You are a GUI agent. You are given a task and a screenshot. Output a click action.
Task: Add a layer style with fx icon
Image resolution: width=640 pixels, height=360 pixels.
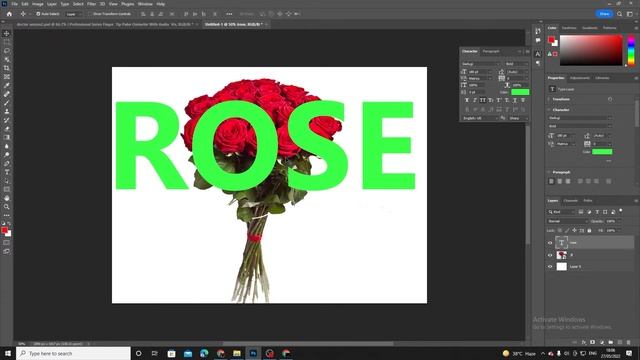[584, 342]
